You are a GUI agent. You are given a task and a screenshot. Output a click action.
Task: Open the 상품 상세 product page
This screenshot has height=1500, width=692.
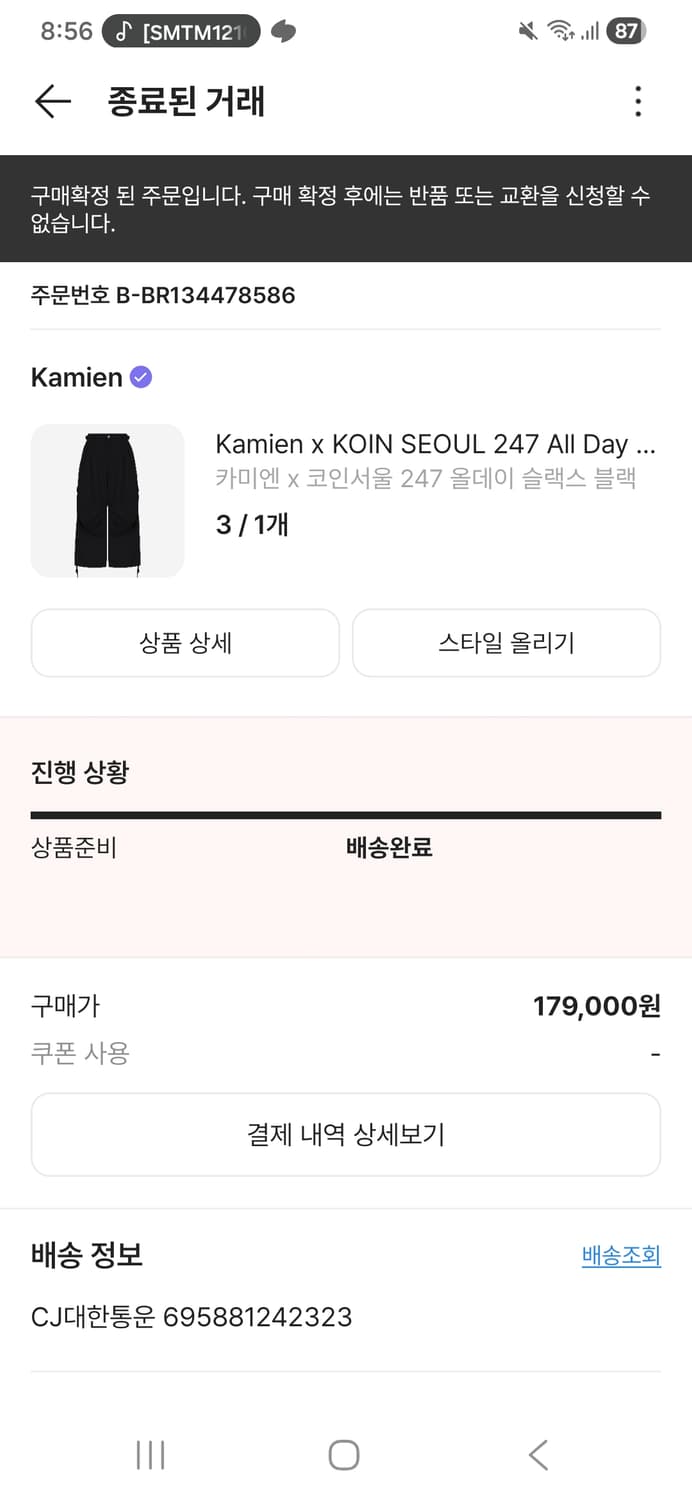(185, 643)
